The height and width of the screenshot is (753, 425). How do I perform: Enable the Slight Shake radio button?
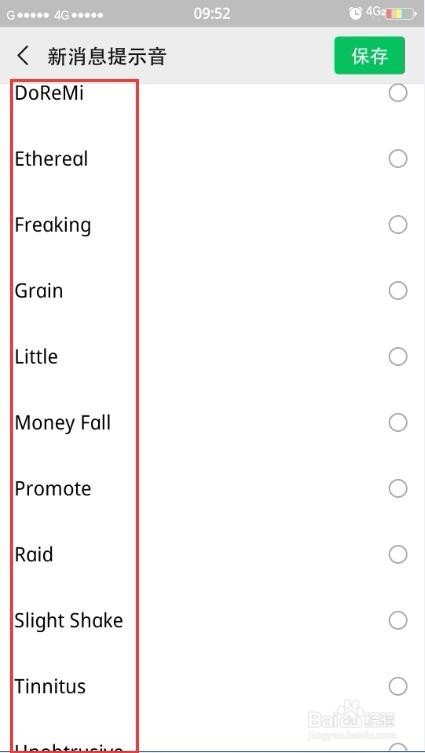tap(398, 620)
